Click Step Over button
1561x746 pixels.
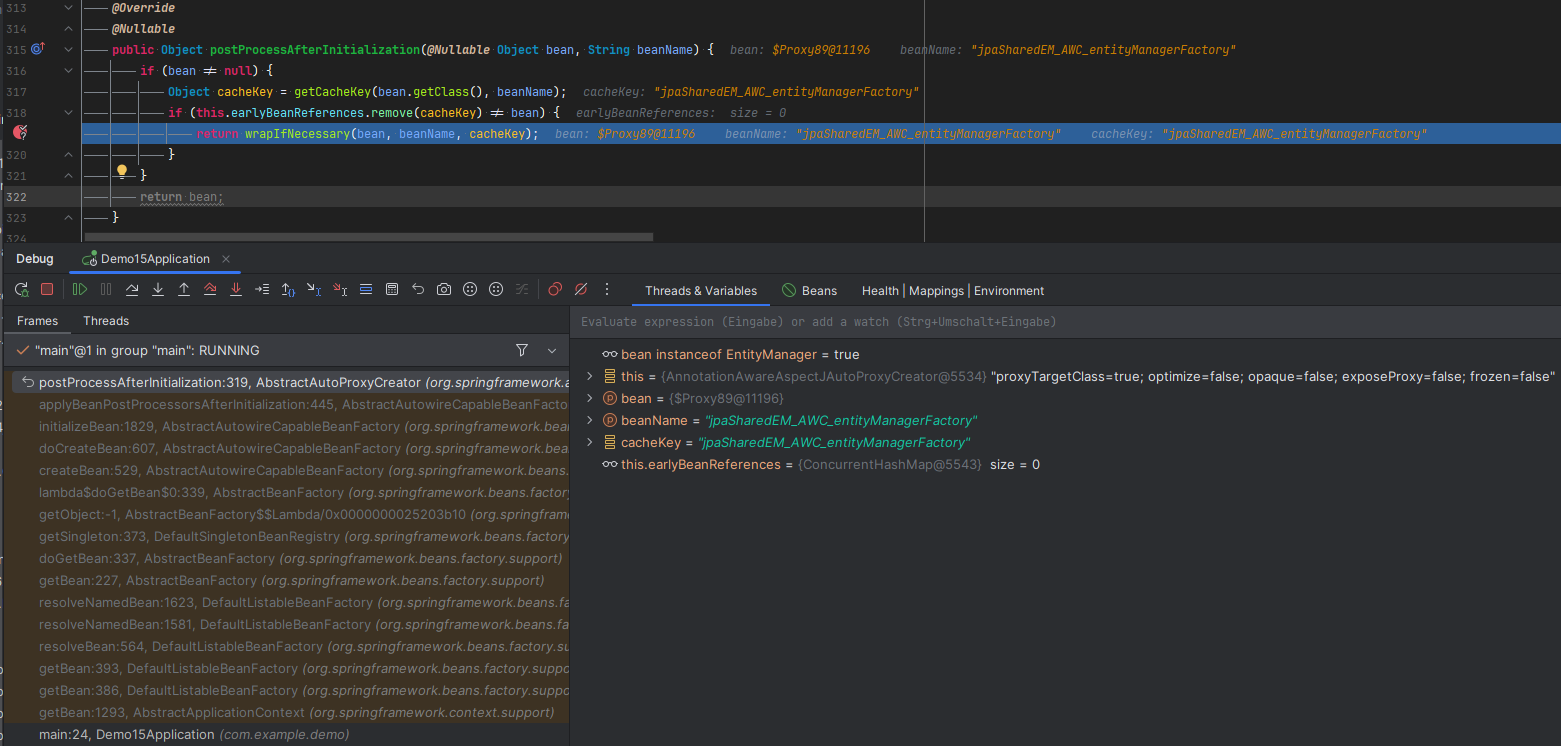click(x=132, y=290)
